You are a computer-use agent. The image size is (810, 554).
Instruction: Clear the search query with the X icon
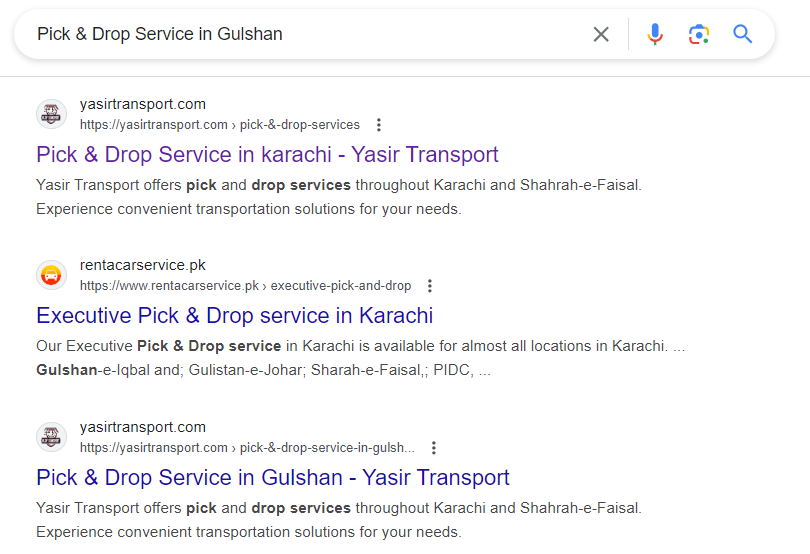601,34
